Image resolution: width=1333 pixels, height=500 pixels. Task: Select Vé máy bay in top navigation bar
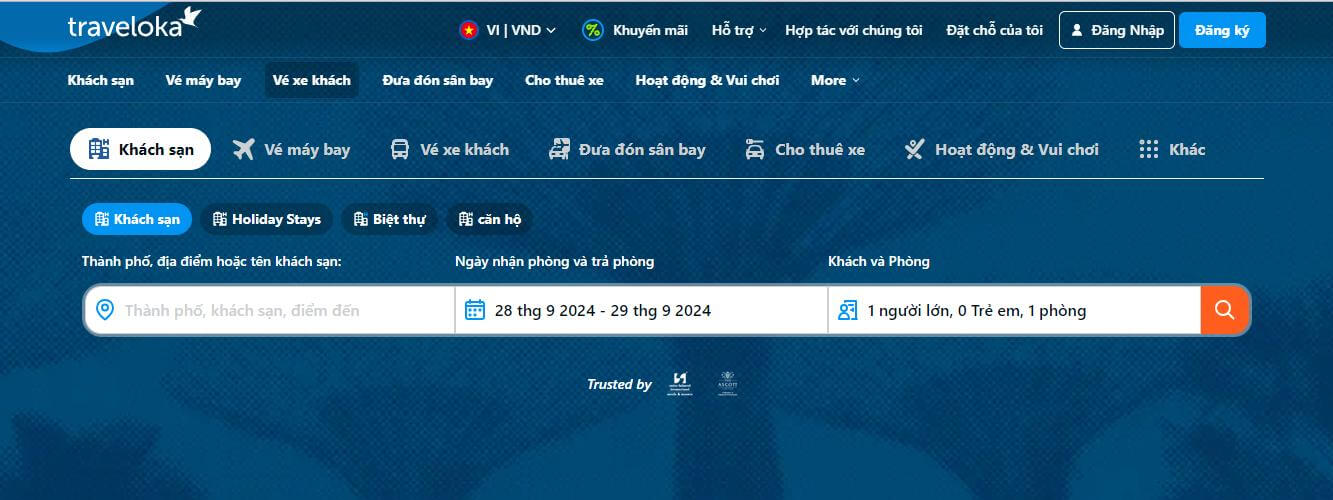[x=203, y=80]
